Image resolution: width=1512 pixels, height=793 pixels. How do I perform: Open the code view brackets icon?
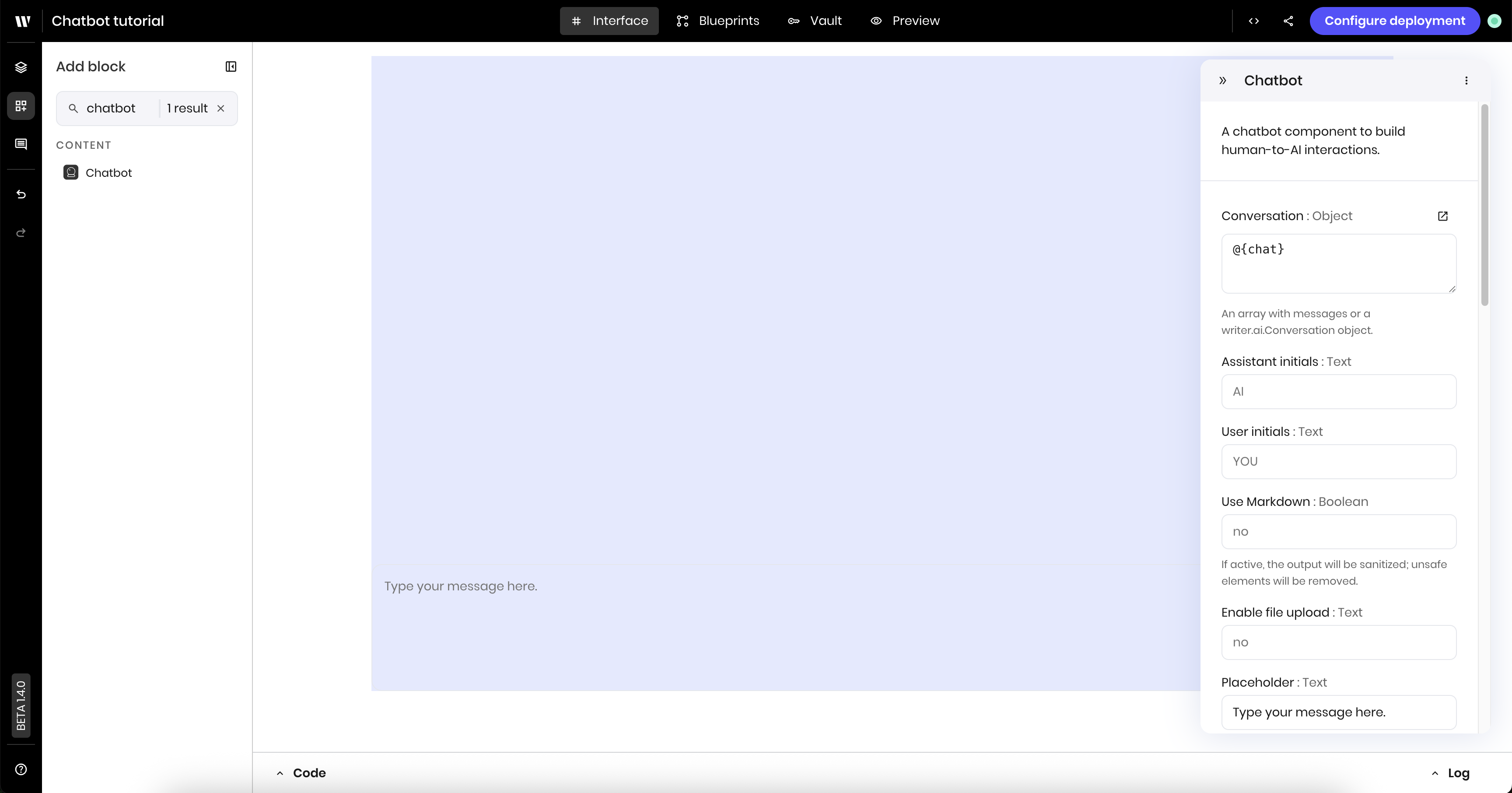(x=1254, y=21)
